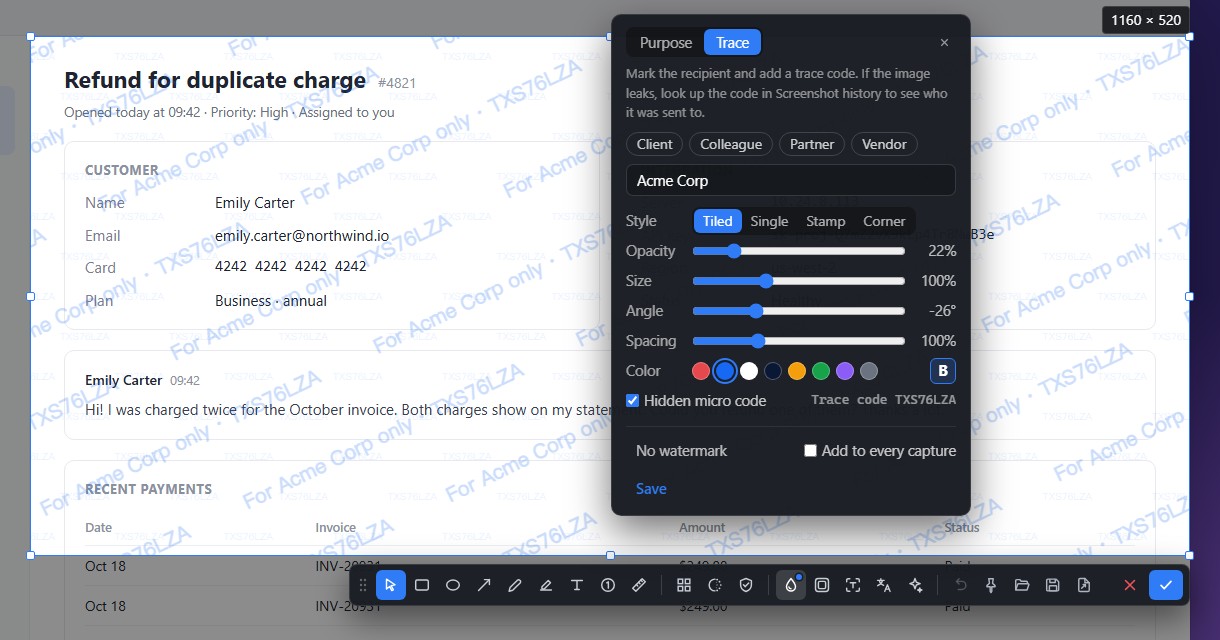1220x640 pixels.
Task: Set watermark style to Tiled
Action: [718, 221]
